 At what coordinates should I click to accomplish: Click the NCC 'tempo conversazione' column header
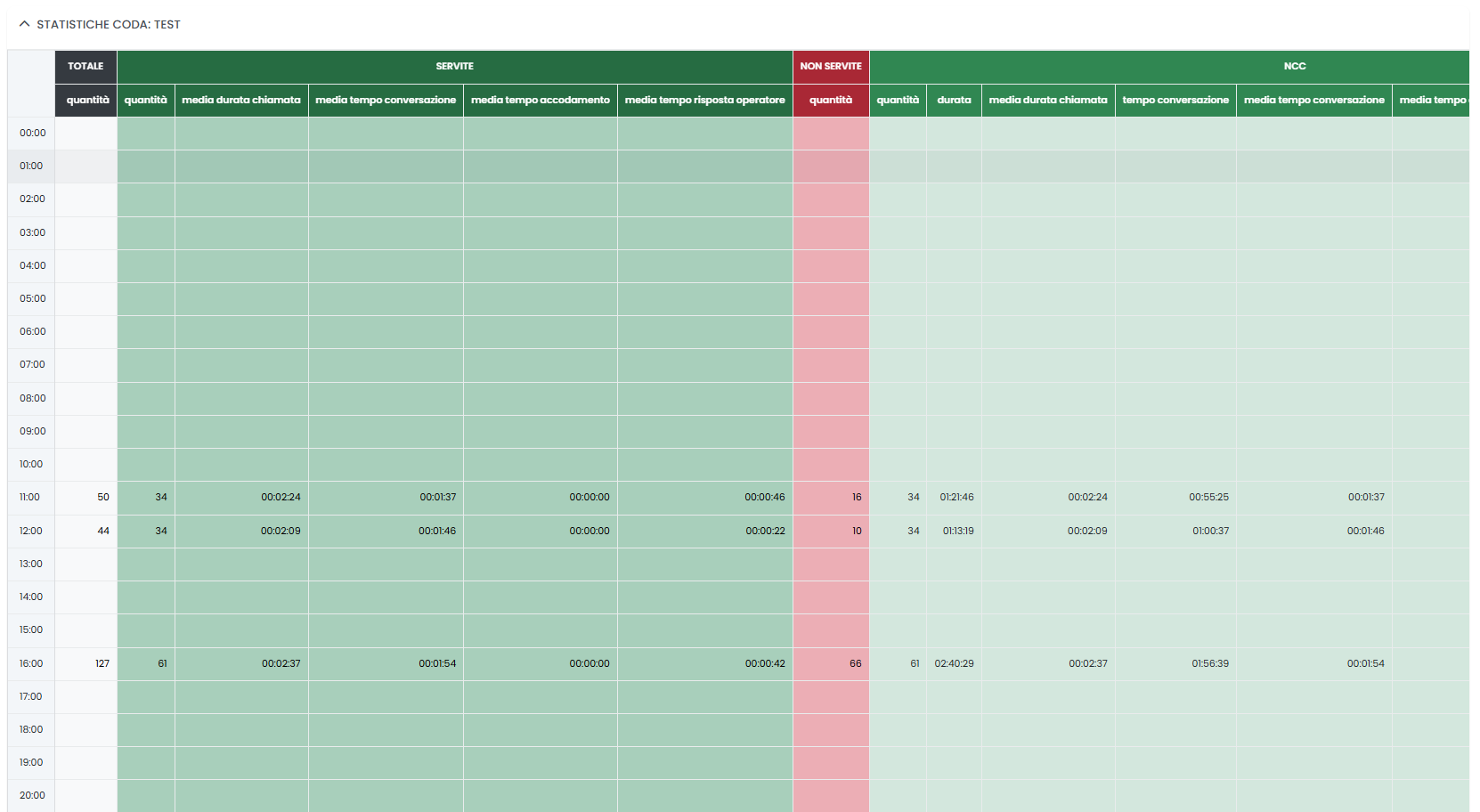pos(1175,100)
